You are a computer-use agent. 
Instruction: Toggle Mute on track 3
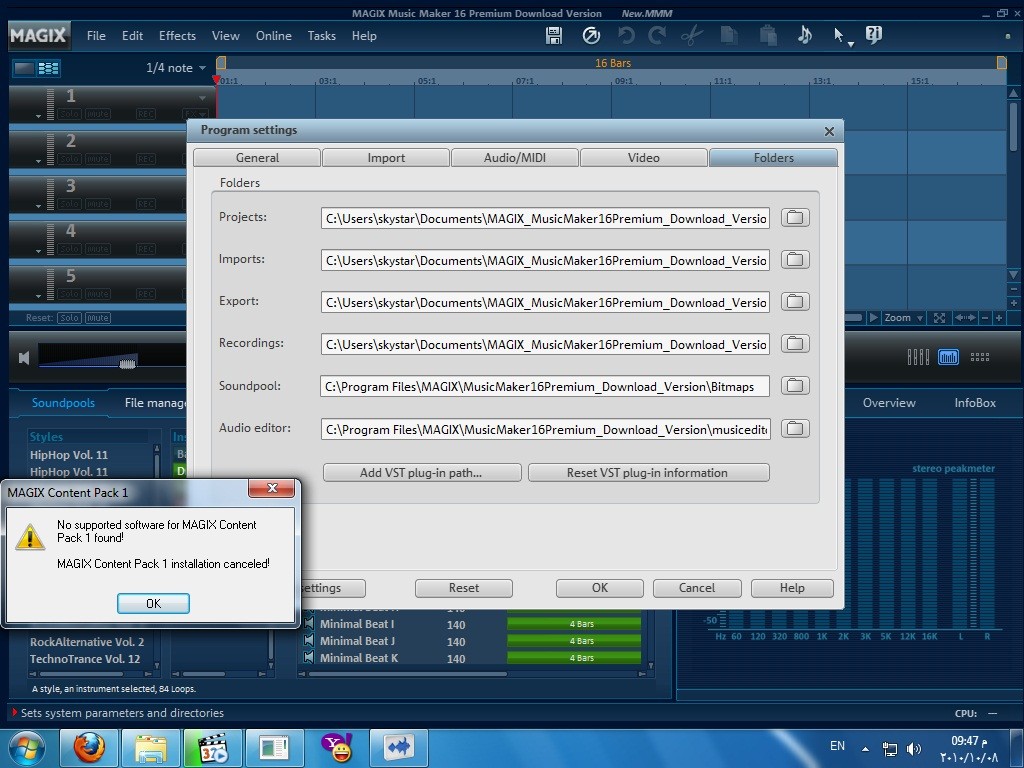97,204
